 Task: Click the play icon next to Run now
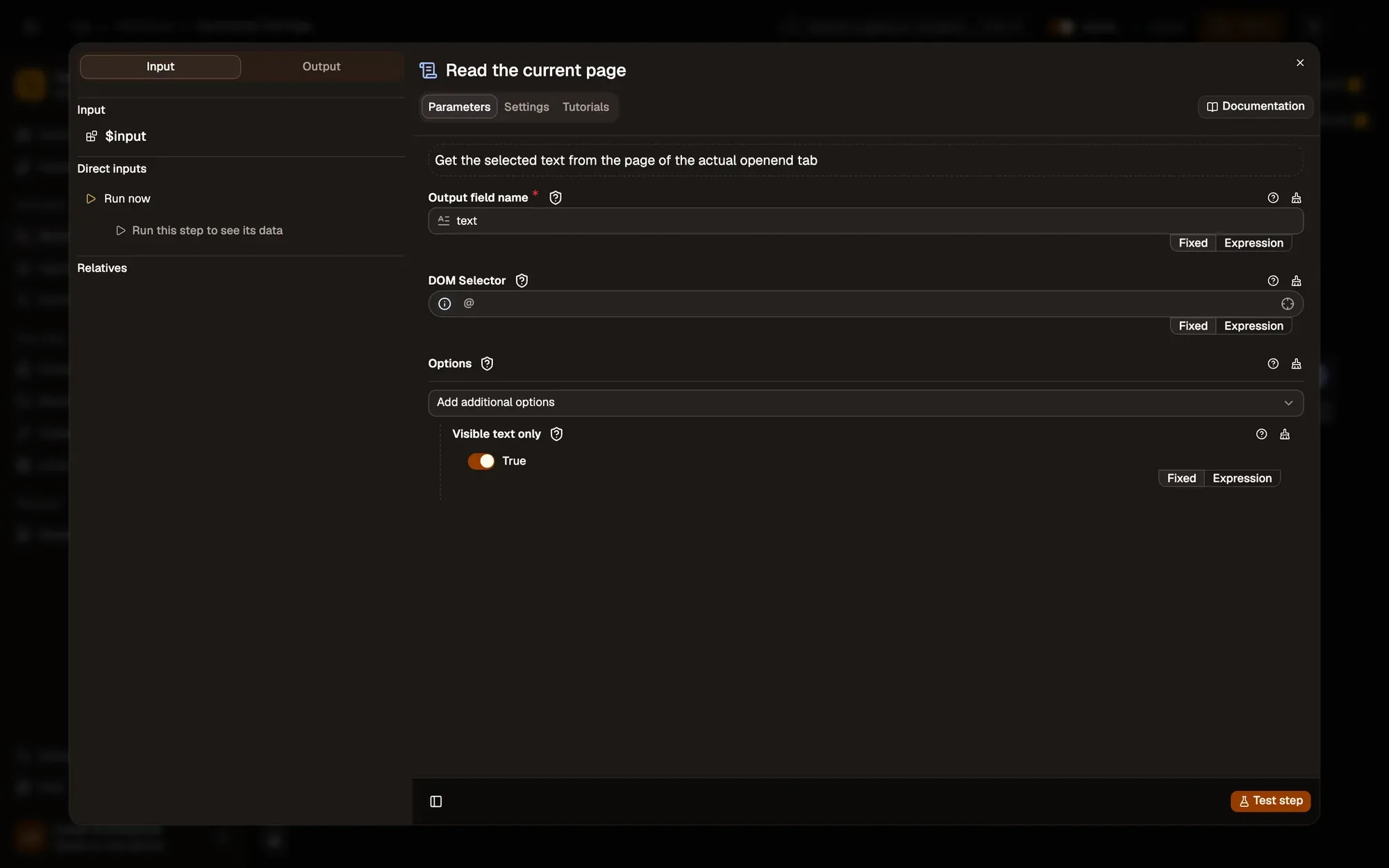tap(90, 199)
